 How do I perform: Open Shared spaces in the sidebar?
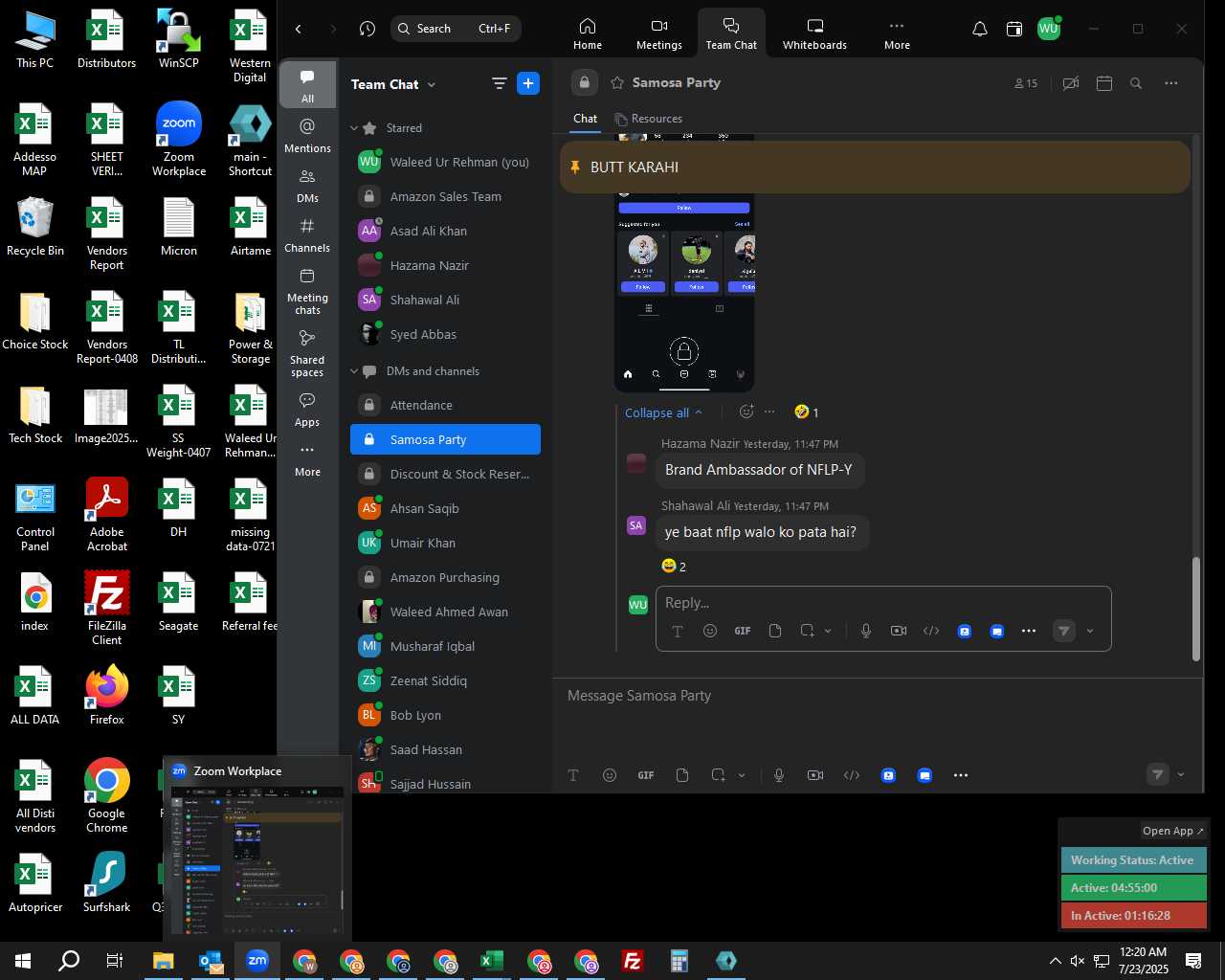307,353
